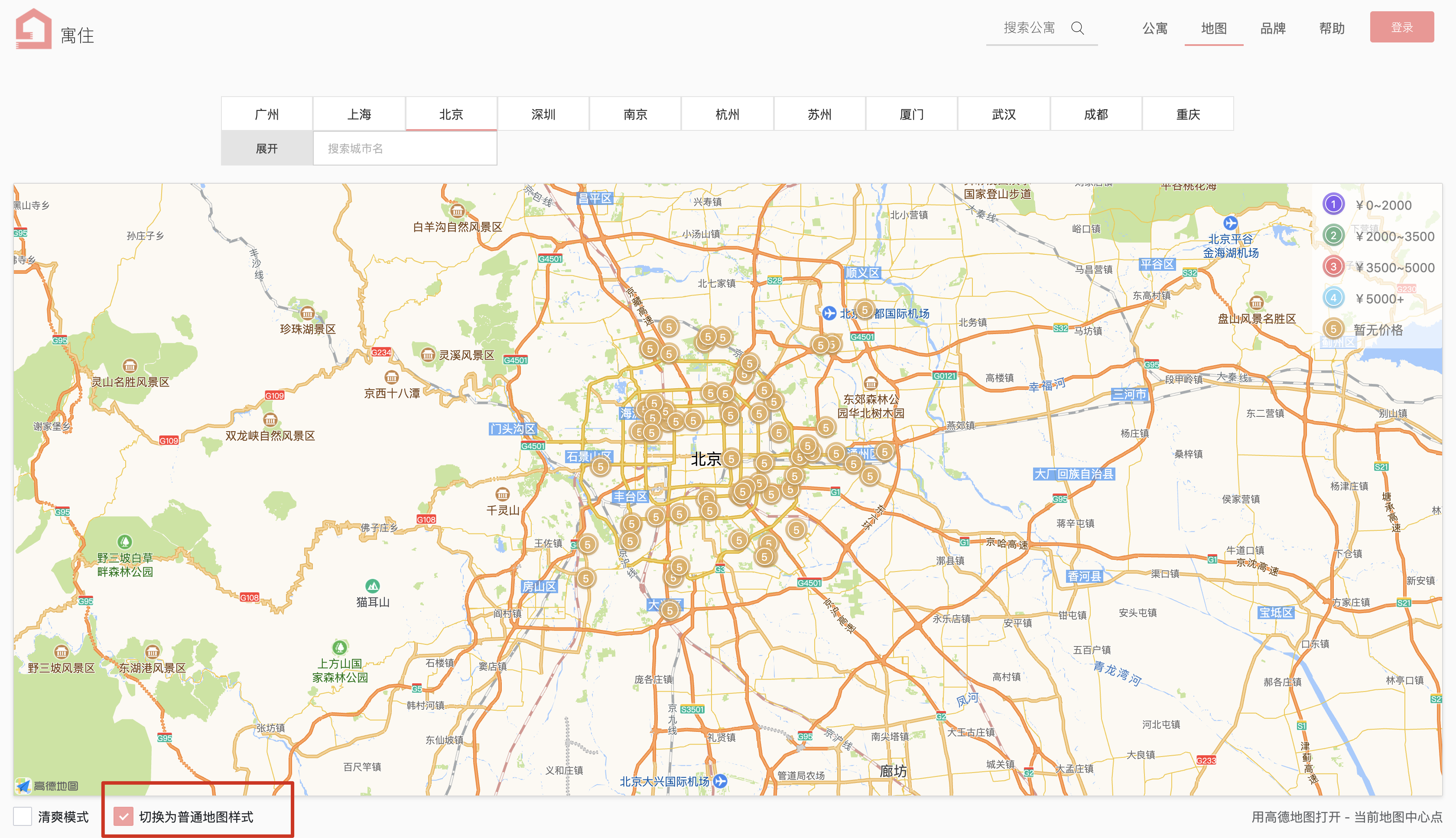Click the 寓住 house logo icon
The width and height of the screenshot is (1456, 838).
(33, 29)
